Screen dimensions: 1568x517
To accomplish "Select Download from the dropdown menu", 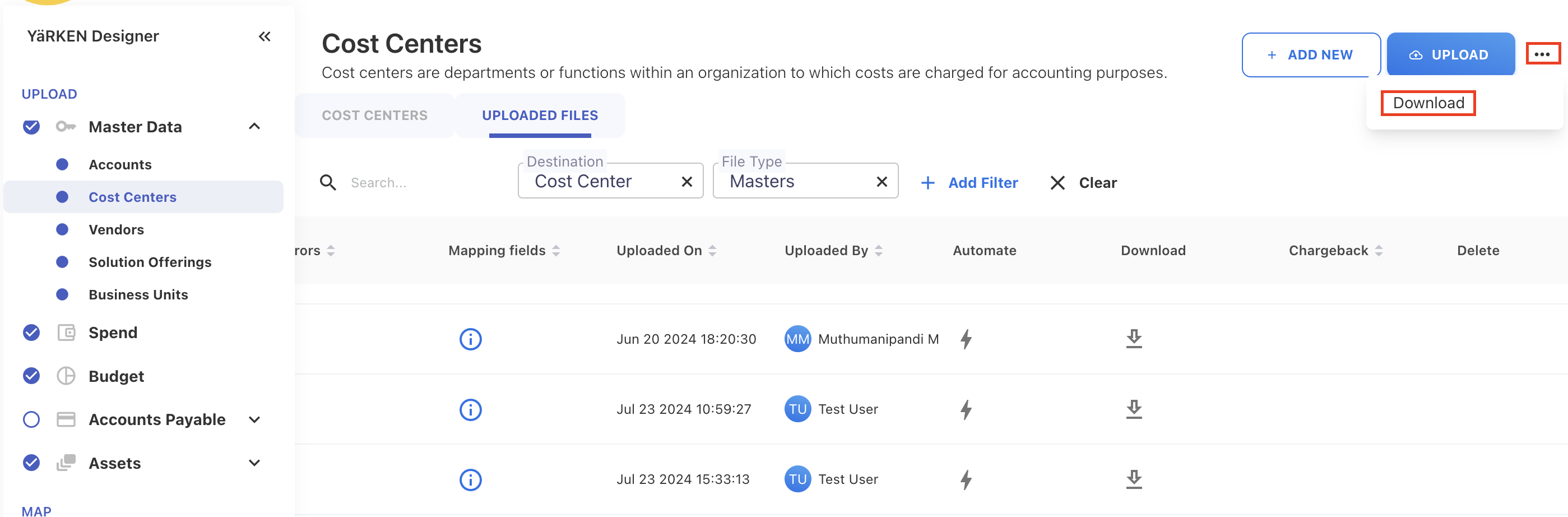I will (x=1427, y=103).
